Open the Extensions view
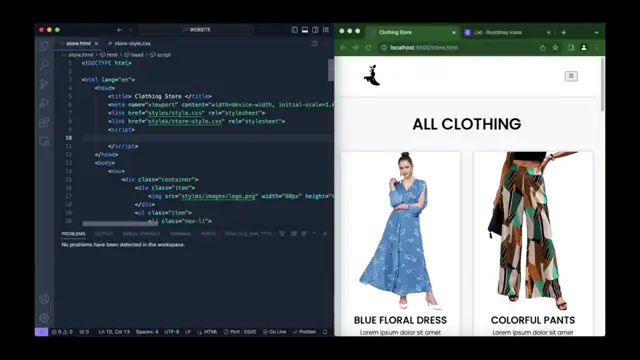 click(44, 122)
